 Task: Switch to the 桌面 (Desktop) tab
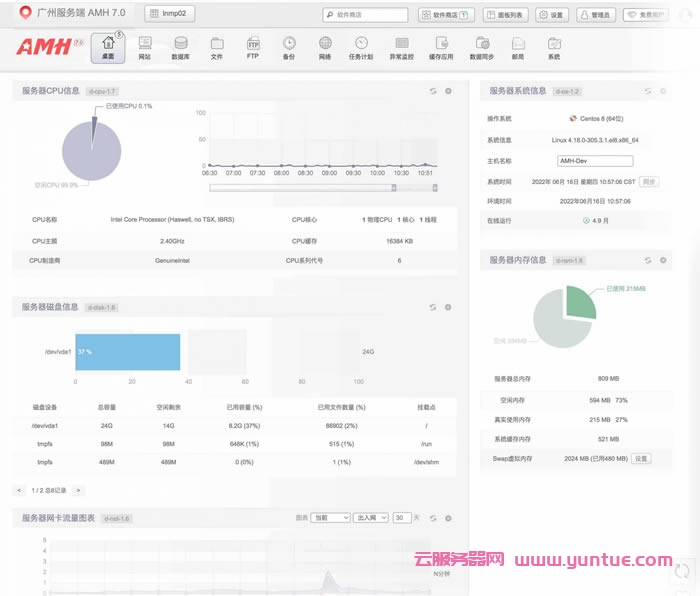(108, 47)
